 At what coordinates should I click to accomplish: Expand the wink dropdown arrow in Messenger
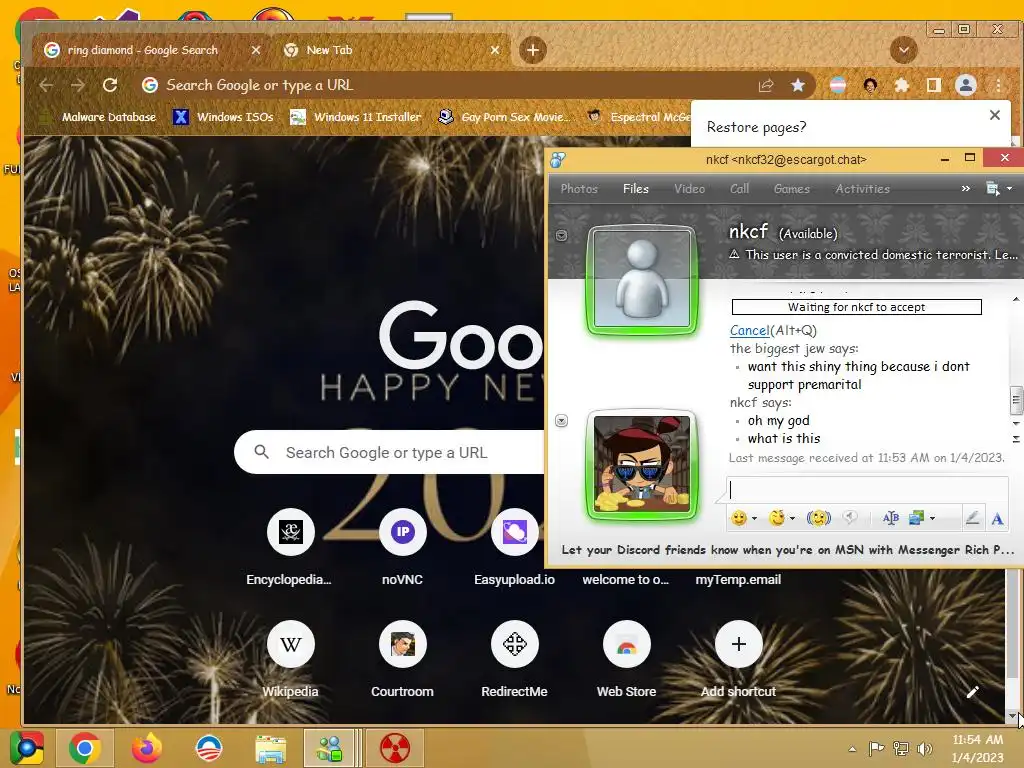(792, 519)
